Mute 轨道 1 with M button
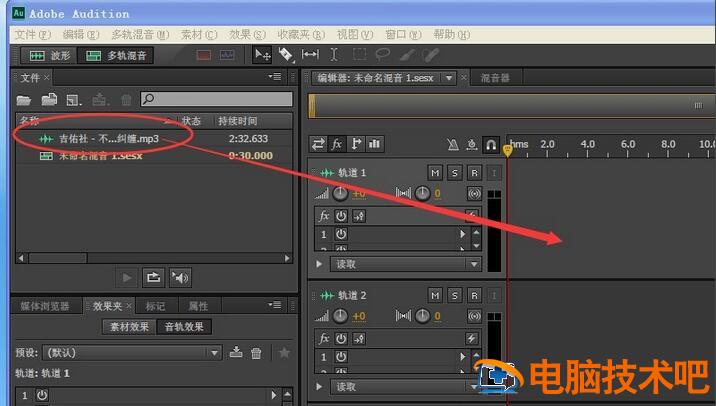This screenshot has height=406, width=716. [435, 173]
